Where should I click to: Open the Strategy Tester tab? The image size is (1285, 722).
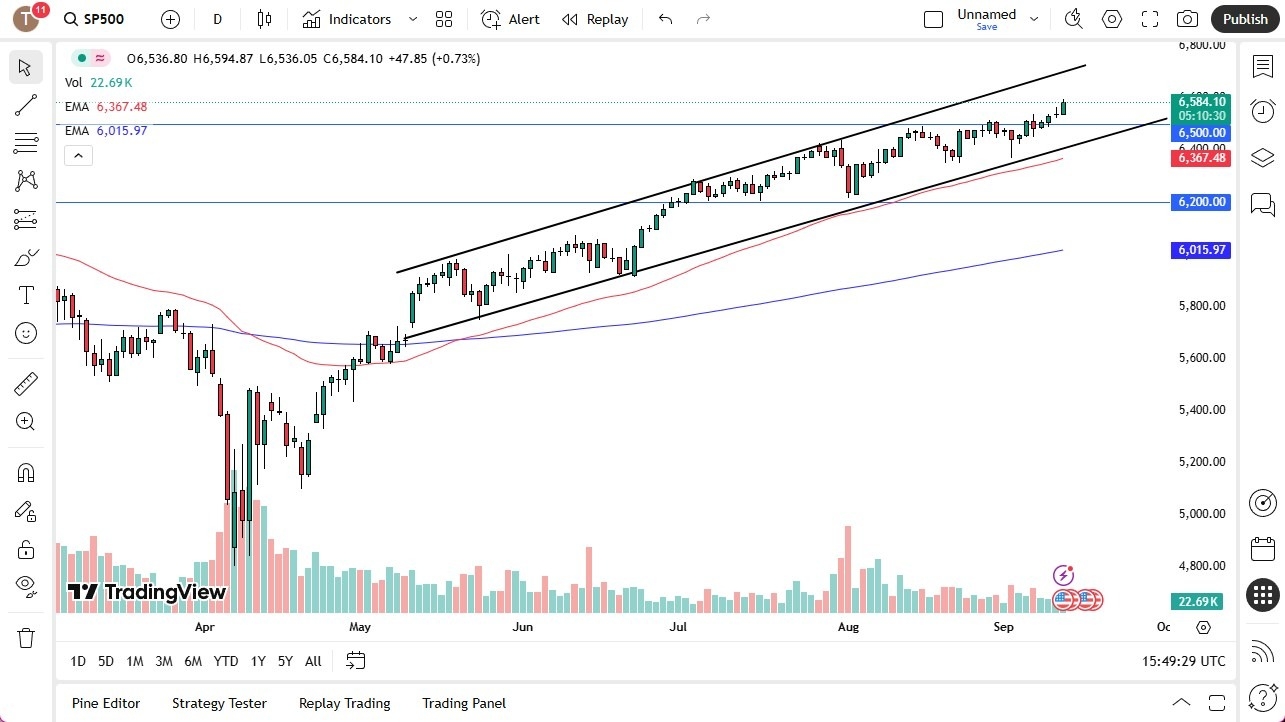(x=219, y=703)
